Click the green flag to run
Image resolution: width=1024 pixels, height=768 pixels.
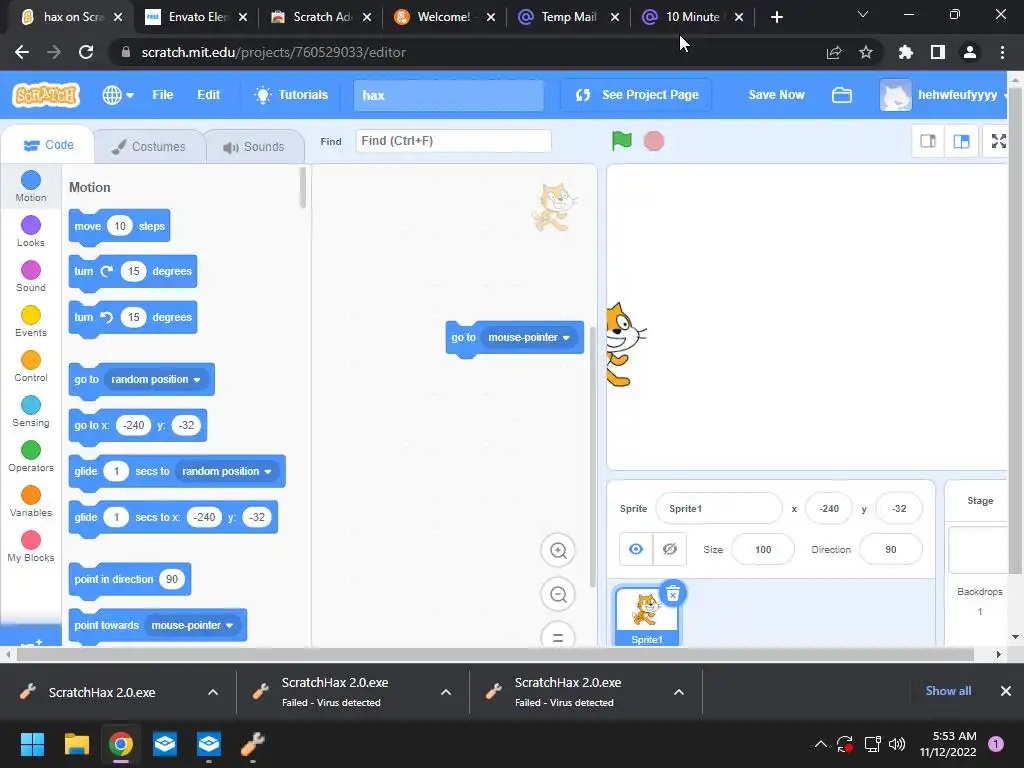[x=622, y=140]
